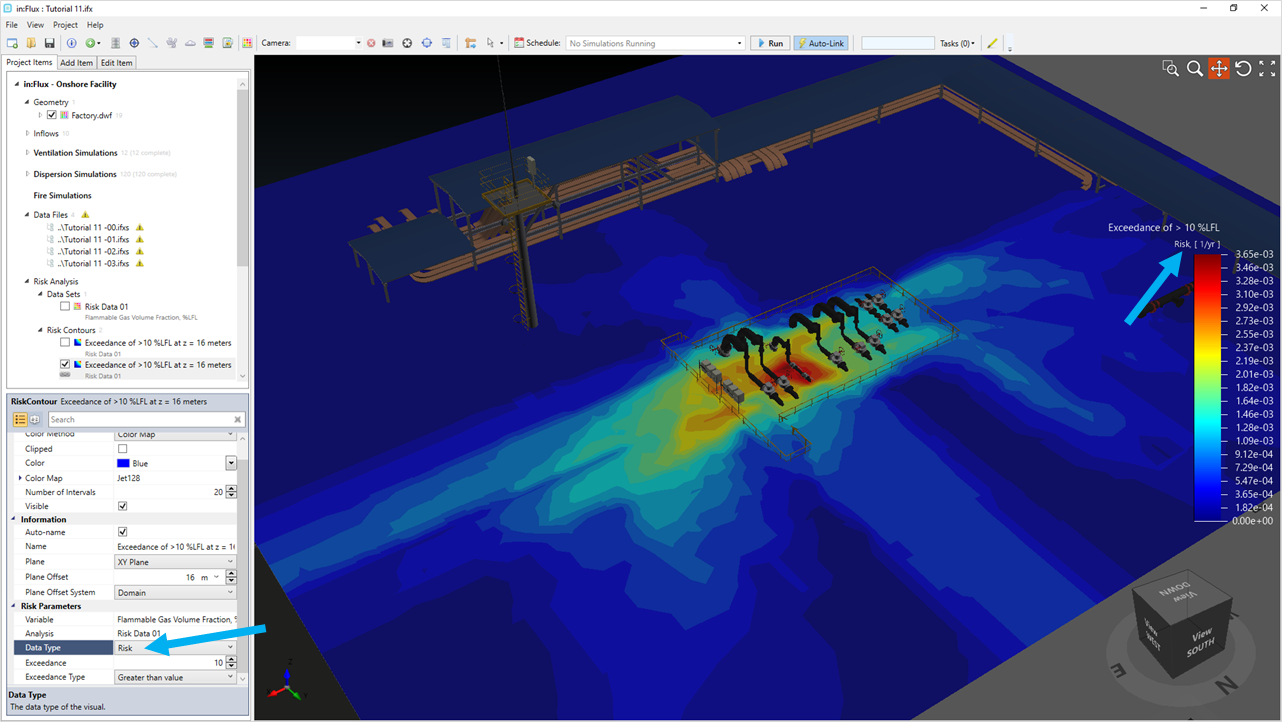
Task: Click the zoom-to-region icon
Action: [x=1170, y=69]
